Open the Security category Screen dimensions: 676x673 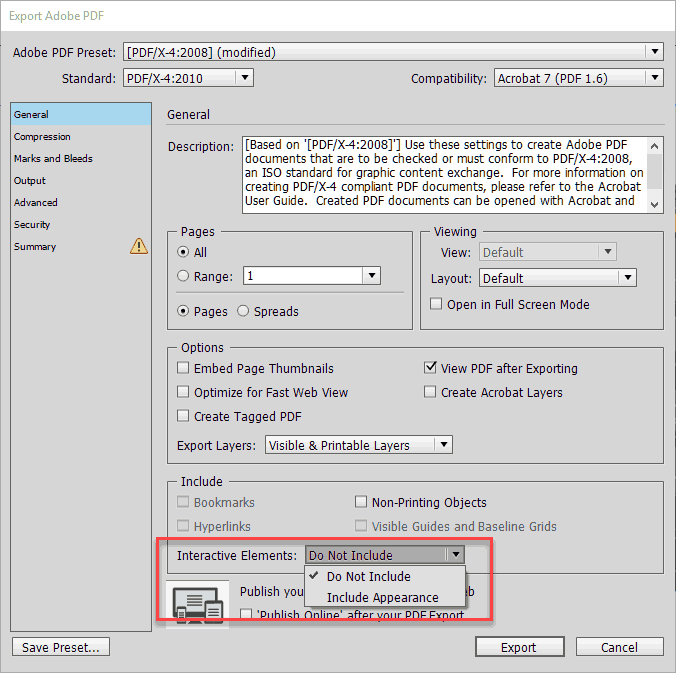[81, 224]
